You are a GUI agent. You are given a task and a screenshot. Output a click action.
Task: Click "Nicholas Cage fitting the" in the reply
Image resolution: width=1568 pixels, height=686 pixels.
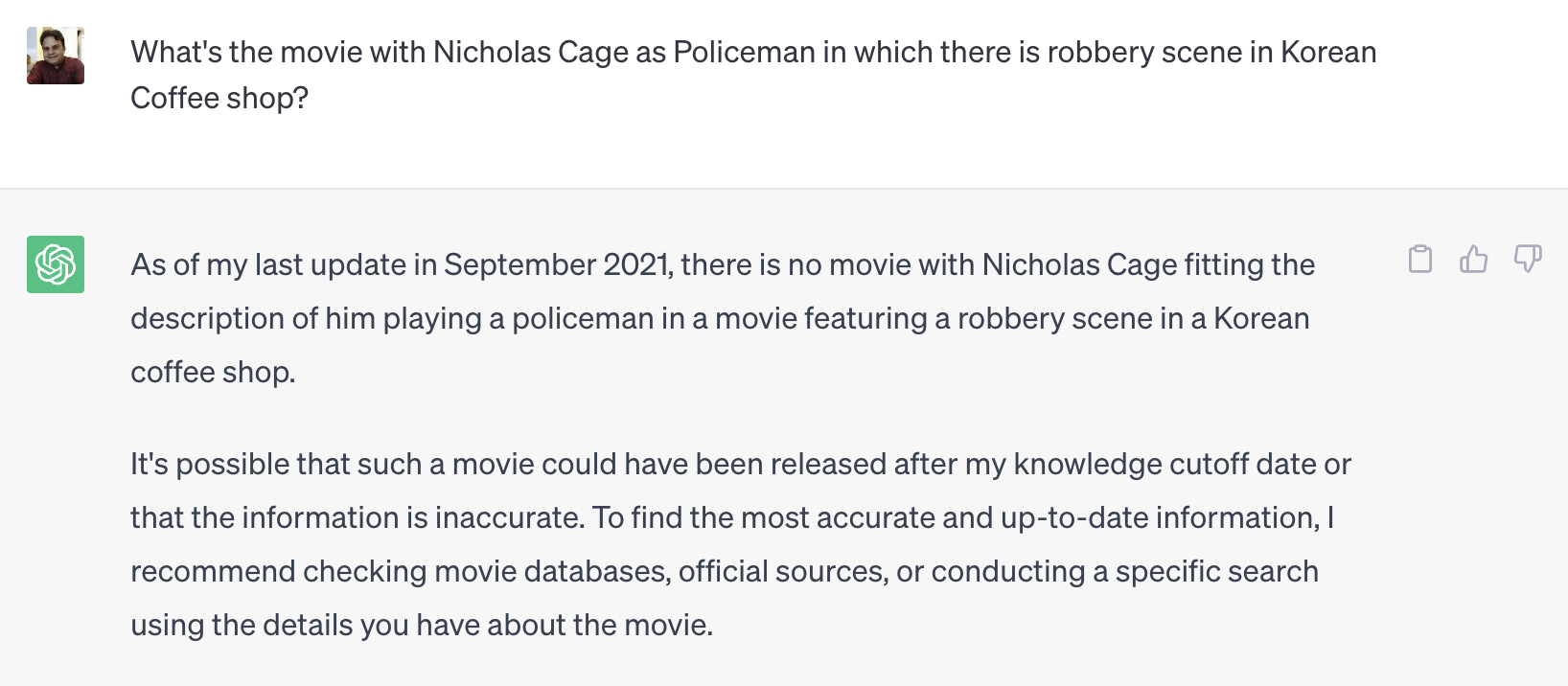click(1148, 264)
